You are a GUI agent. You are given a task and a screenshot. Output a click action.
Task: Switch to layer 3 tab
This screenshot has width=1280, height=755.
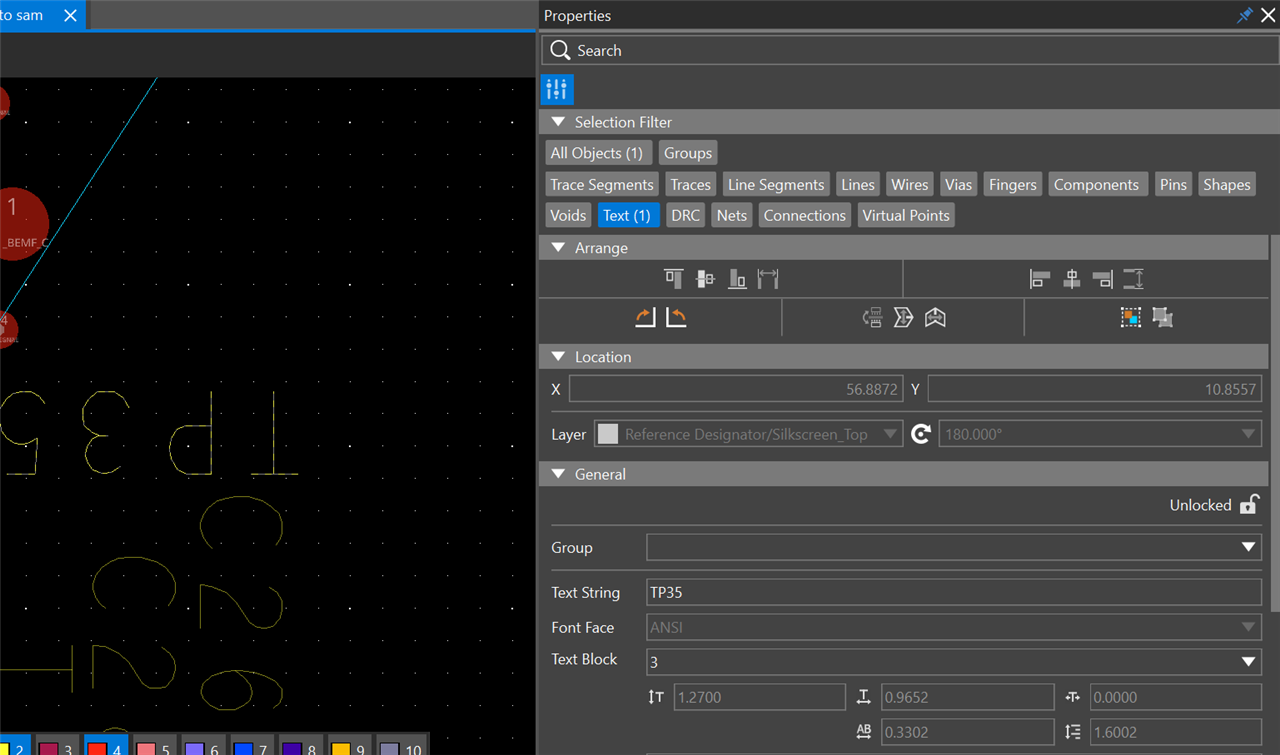point(55,745)
